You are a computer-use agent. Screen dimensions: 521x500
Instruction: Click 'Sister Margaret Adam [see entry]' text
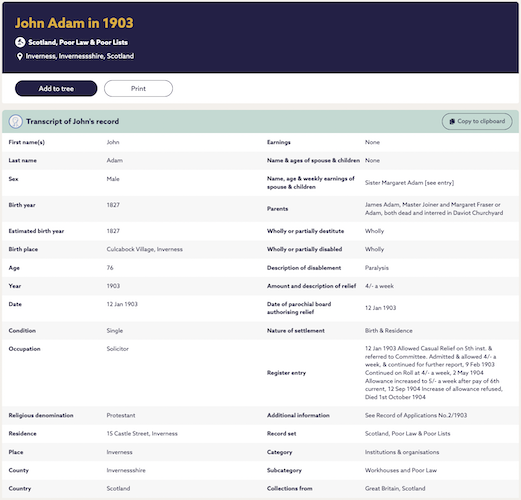[x=409, y=183]
